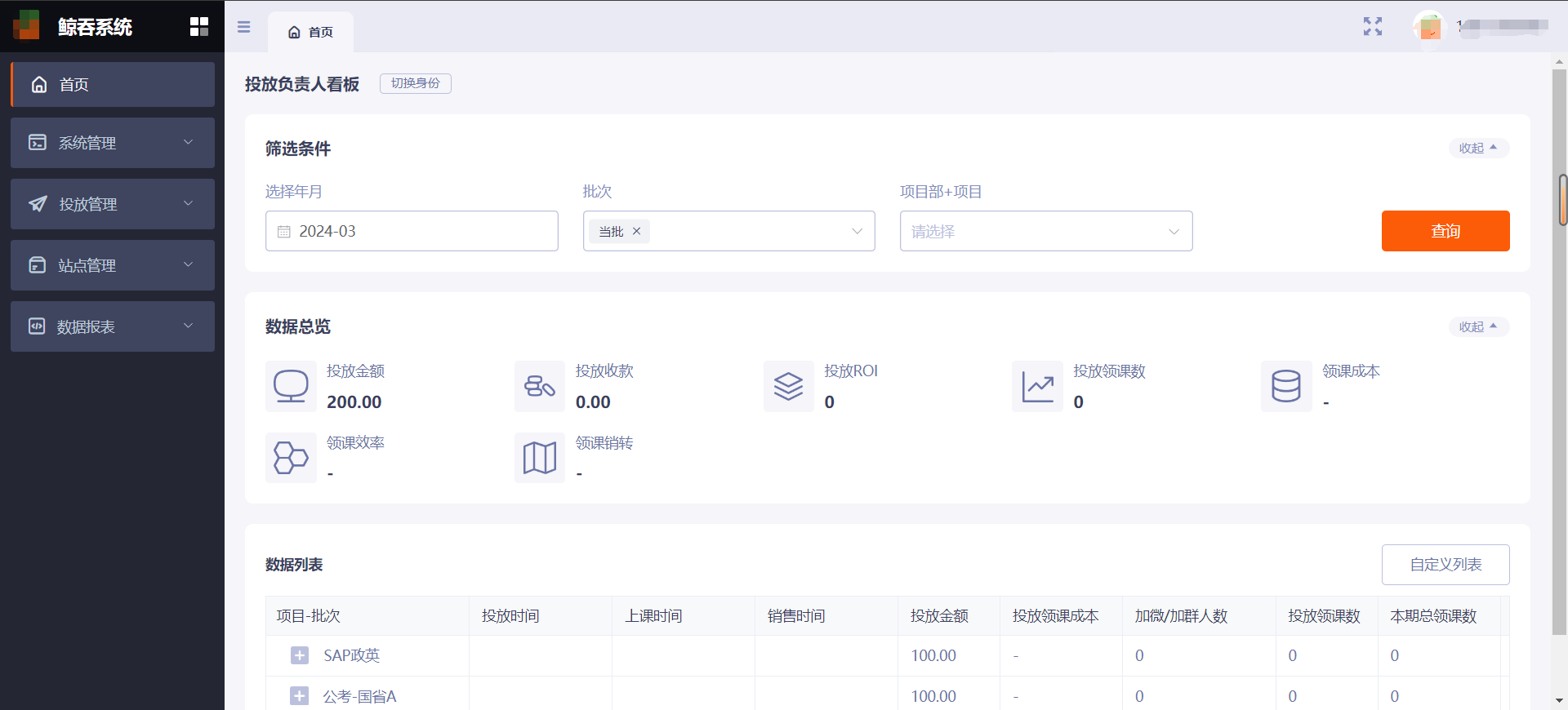Click the 系统管理 terminal icon
This screenshot has width=1568, height=710.
(38, 143)
